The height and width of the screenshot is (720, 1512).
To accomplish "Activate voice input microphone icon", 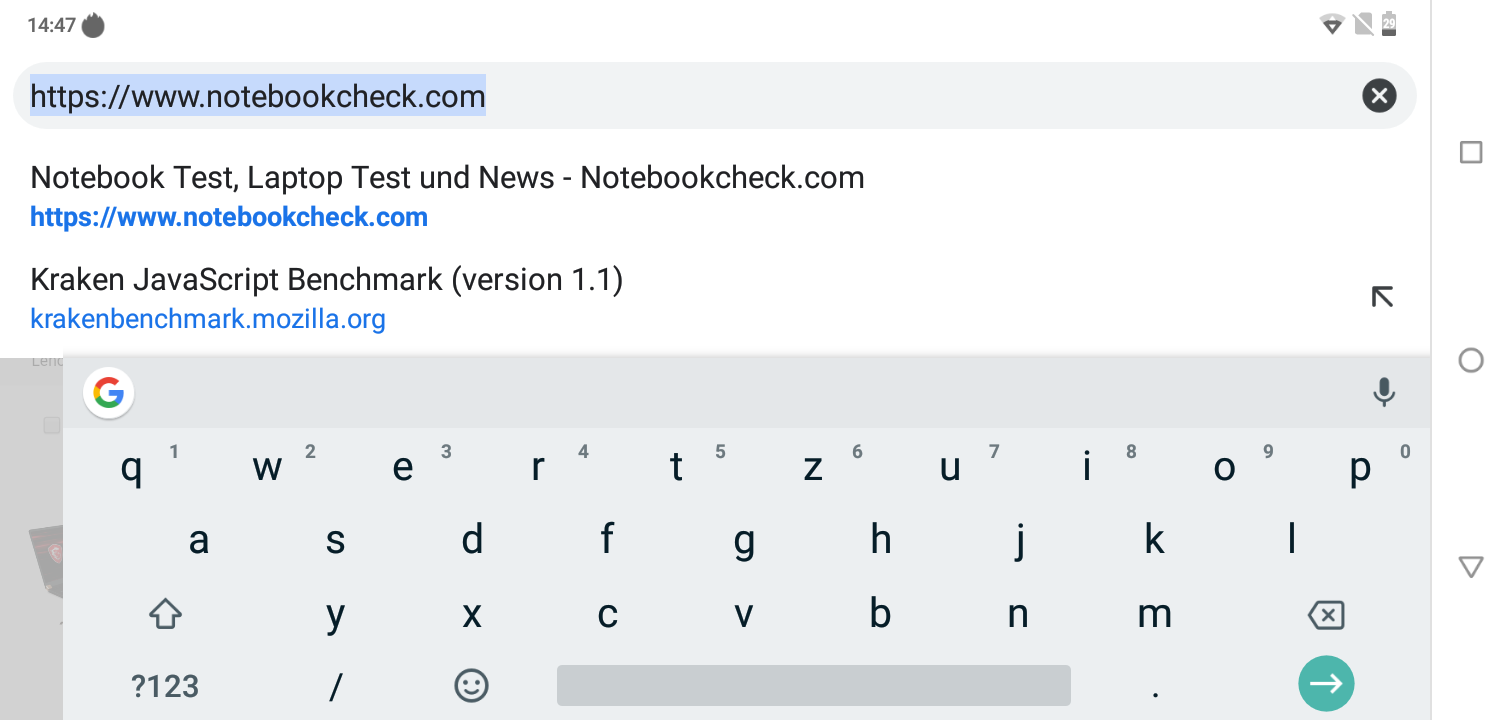I will 1384,393.
